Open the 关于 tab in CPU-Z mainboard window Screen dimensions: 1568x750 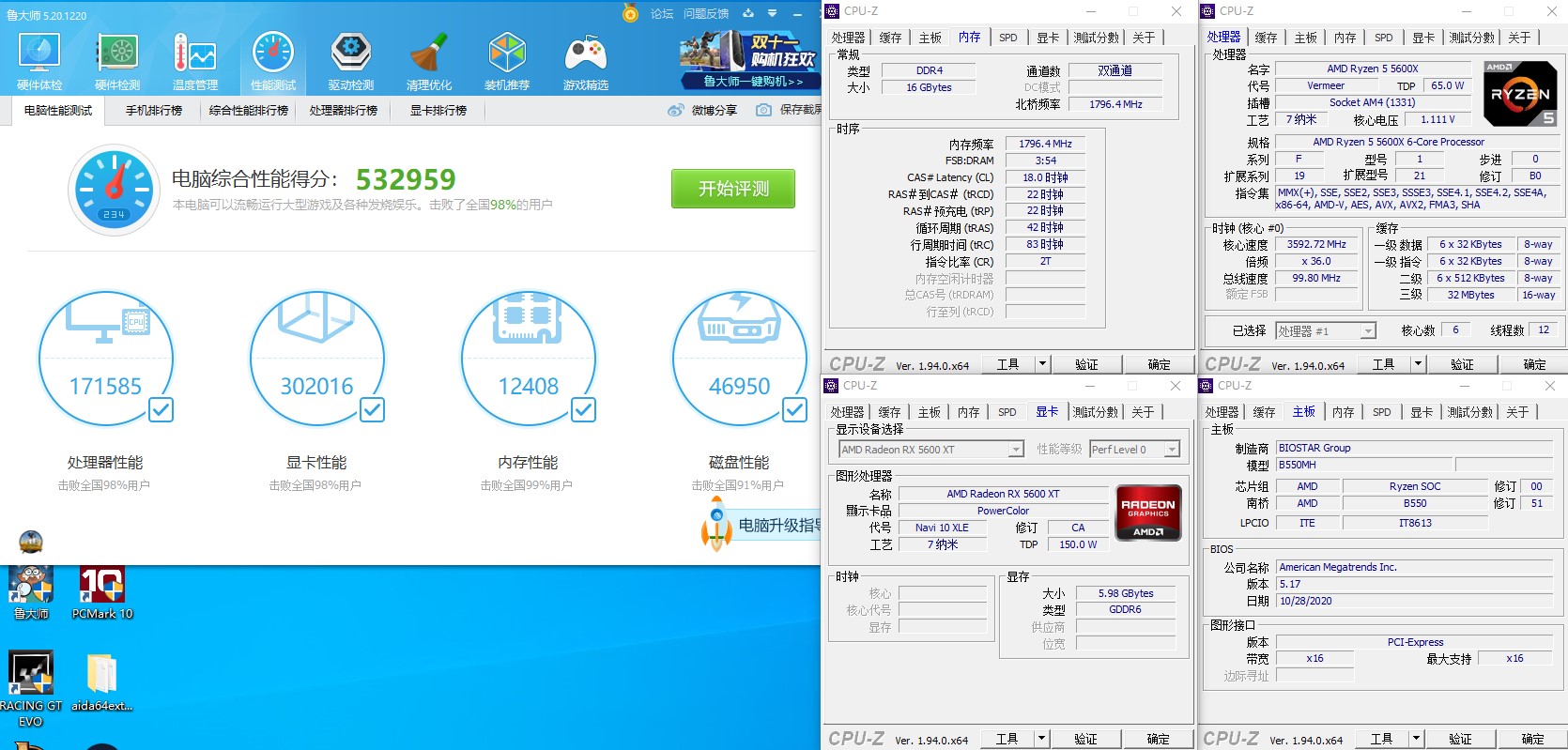point(1517,412)
